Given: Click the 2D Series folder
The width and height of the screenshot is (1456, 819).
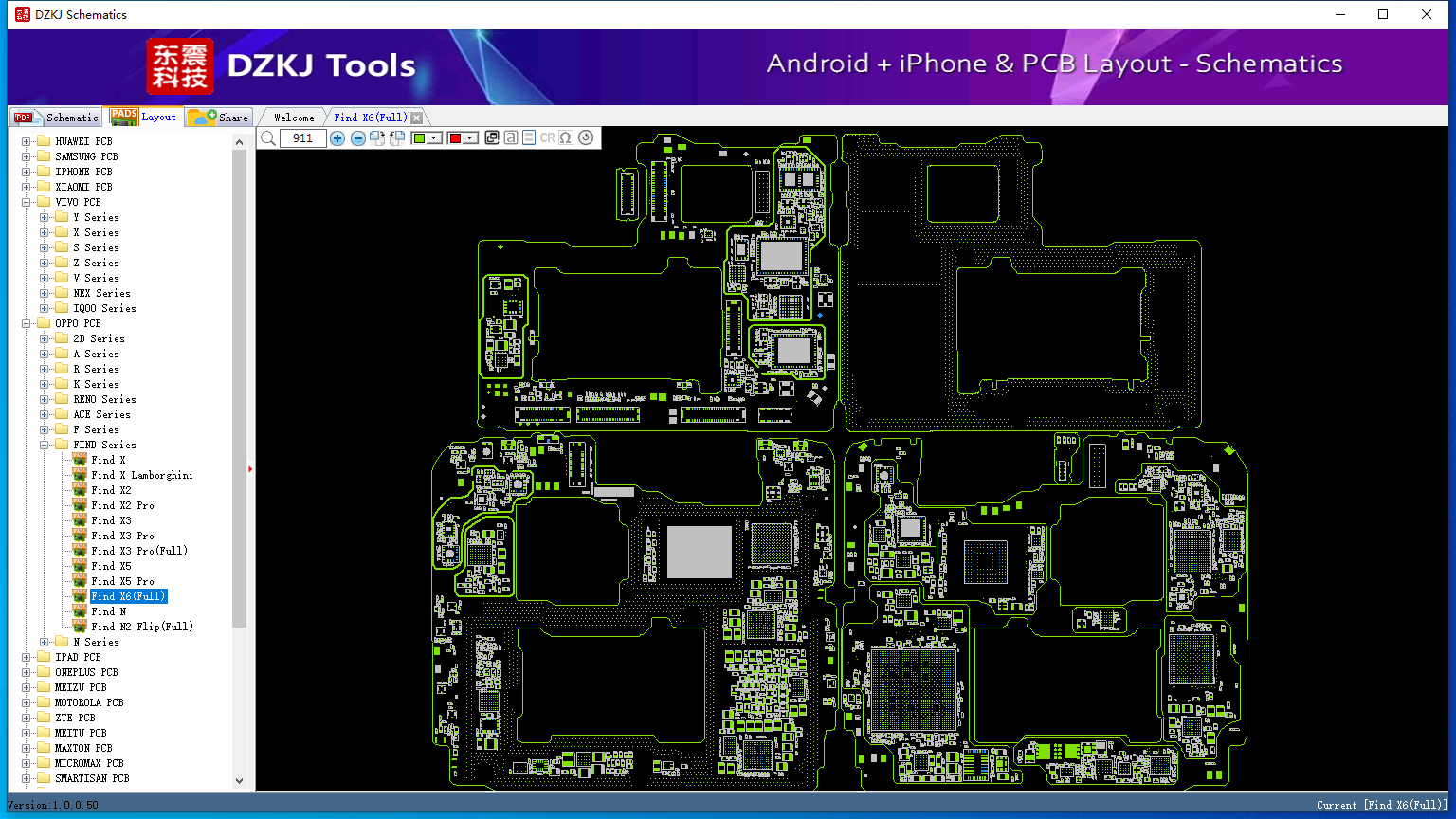Looking at the screenshot, I should click(99, 338).
